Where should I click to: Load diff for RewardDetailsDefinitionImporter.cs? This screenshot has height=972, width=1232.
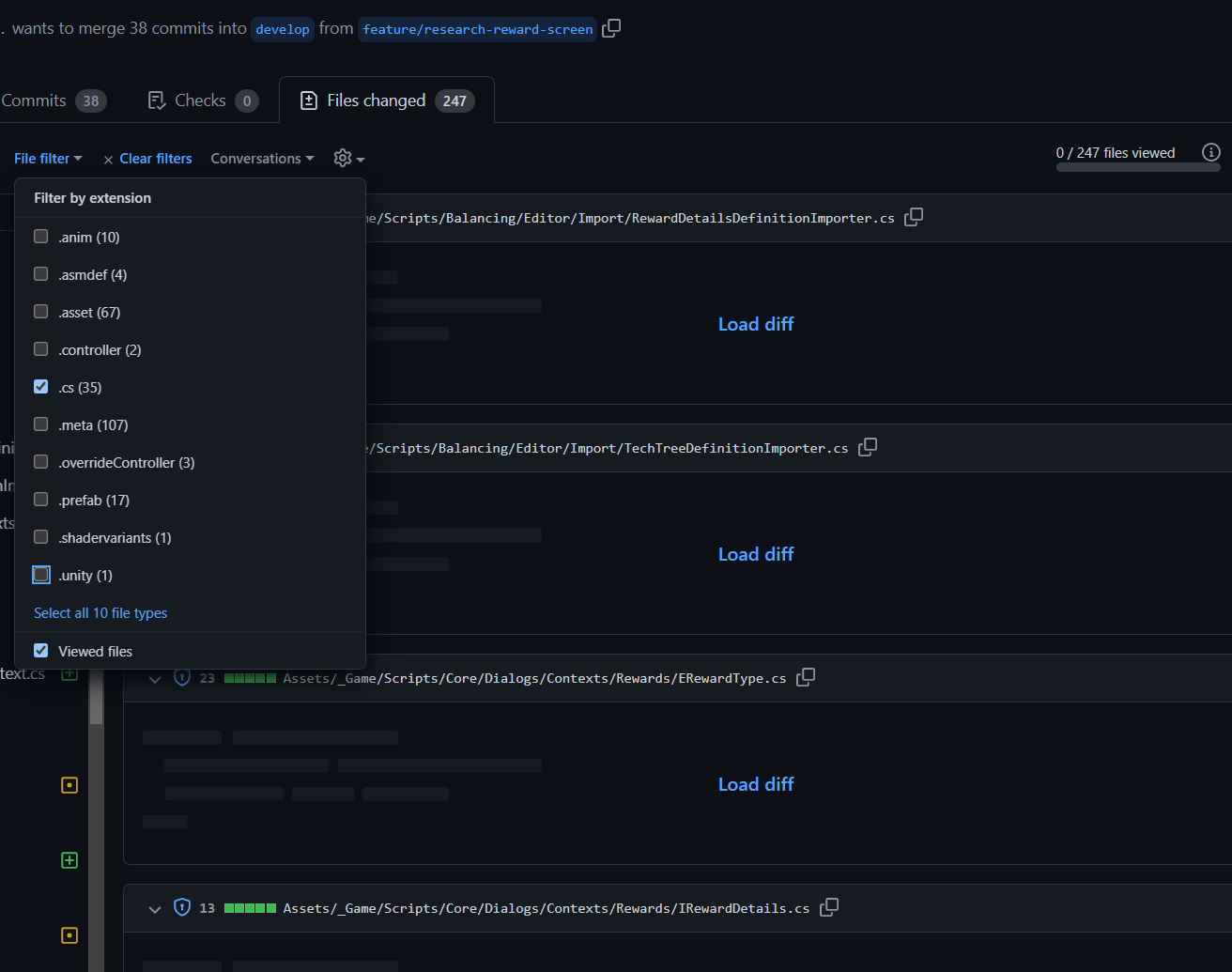click(x=756, y=324)
